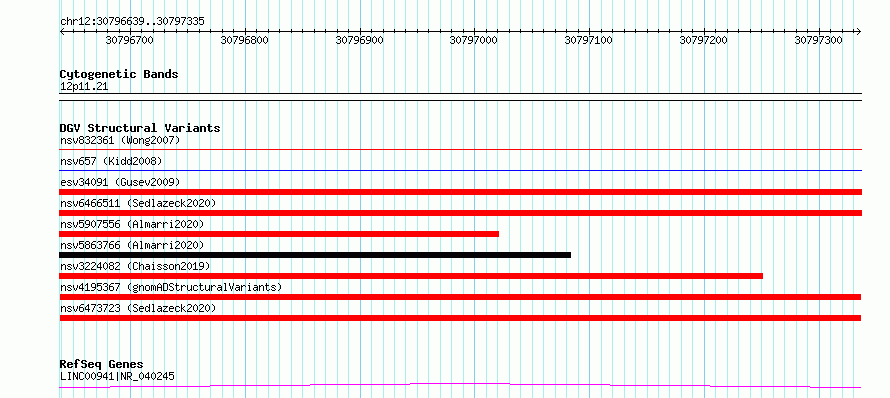Click the DGV Structural Variants track heading

click(140, 128)
